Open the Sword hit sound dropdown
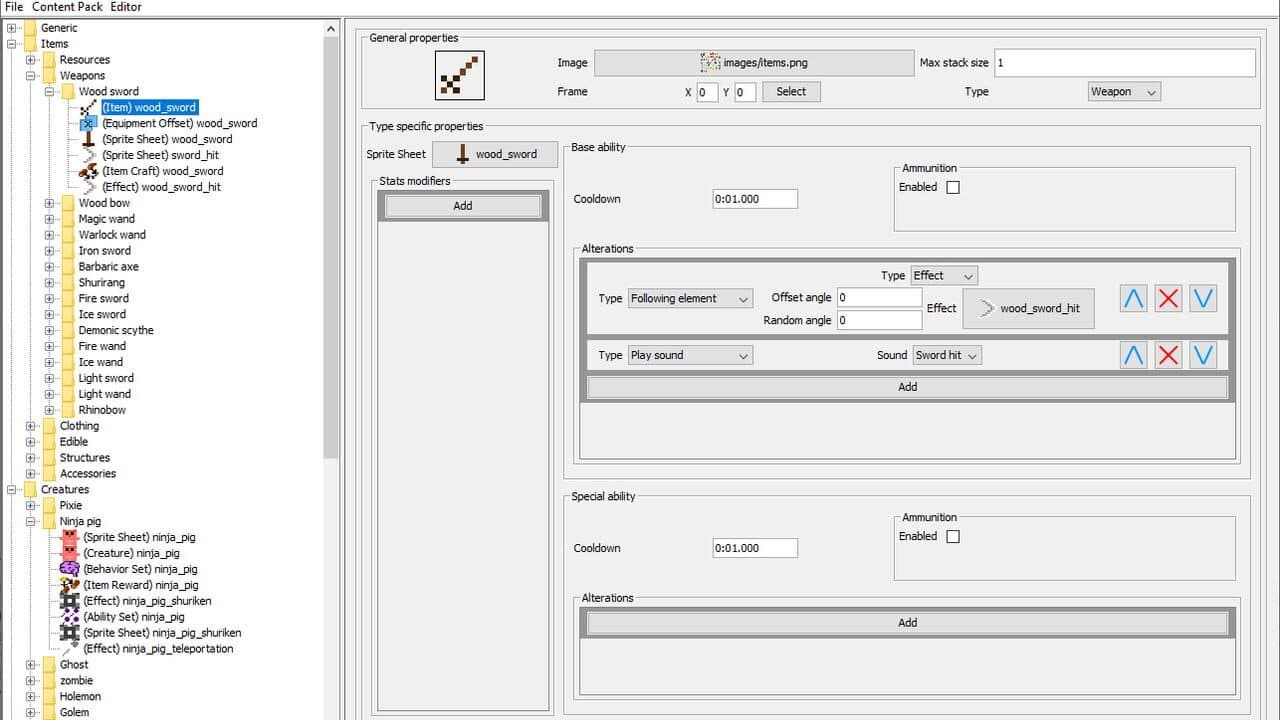 click(946, 355)
